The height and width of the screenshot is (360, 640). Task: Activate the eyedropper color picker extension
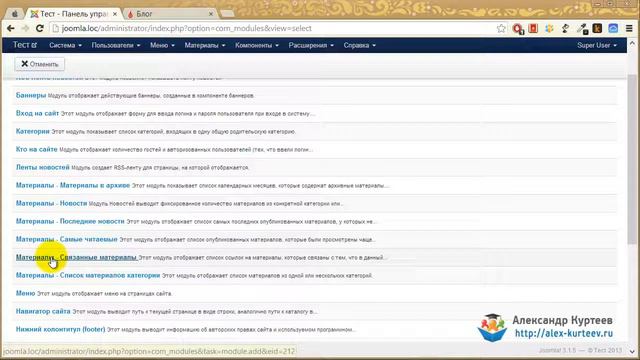582,29
